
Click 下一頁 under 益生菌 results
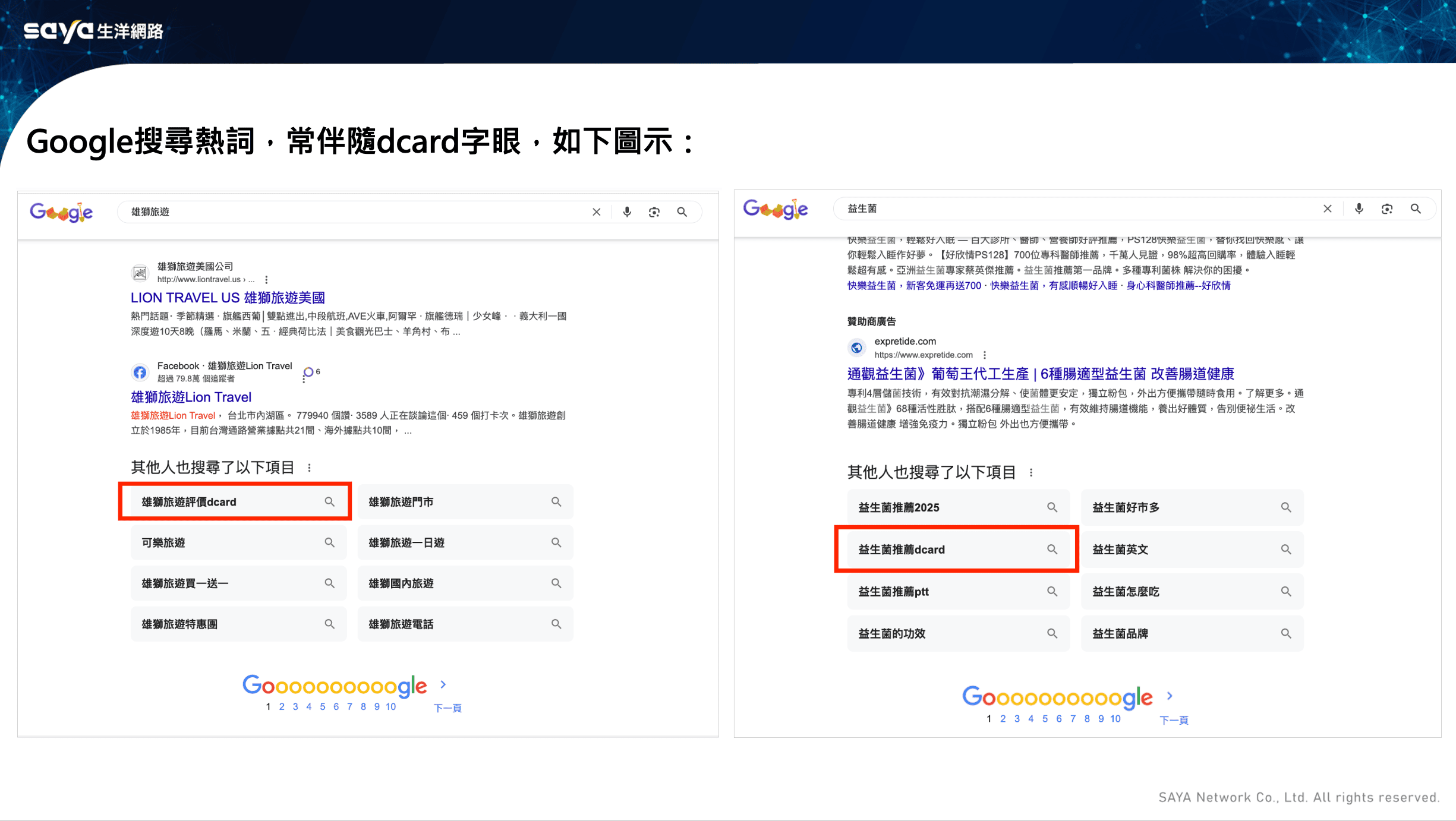[x=1174, y=720]
